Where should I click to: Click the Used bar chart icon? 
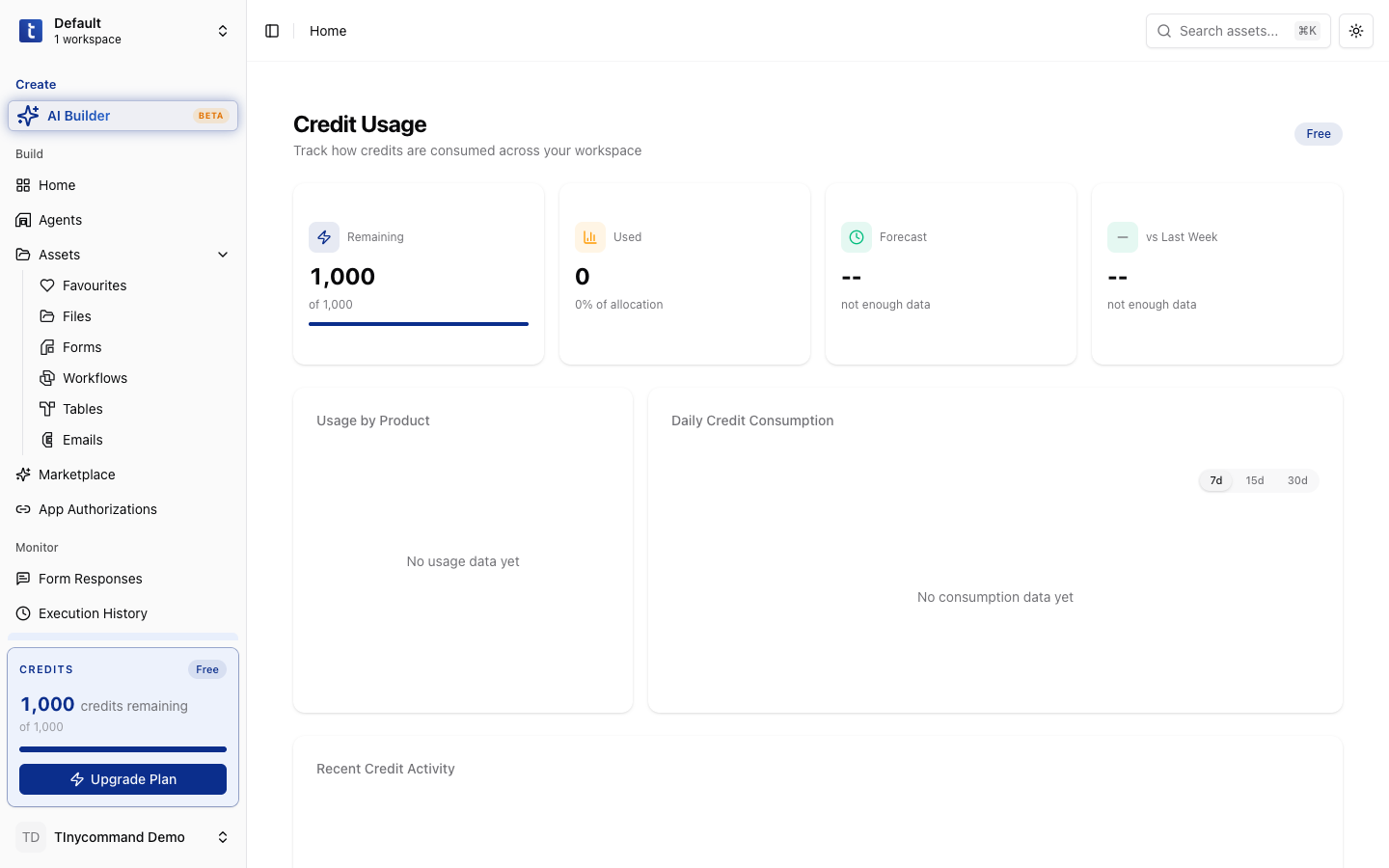(x=590, y=237)
